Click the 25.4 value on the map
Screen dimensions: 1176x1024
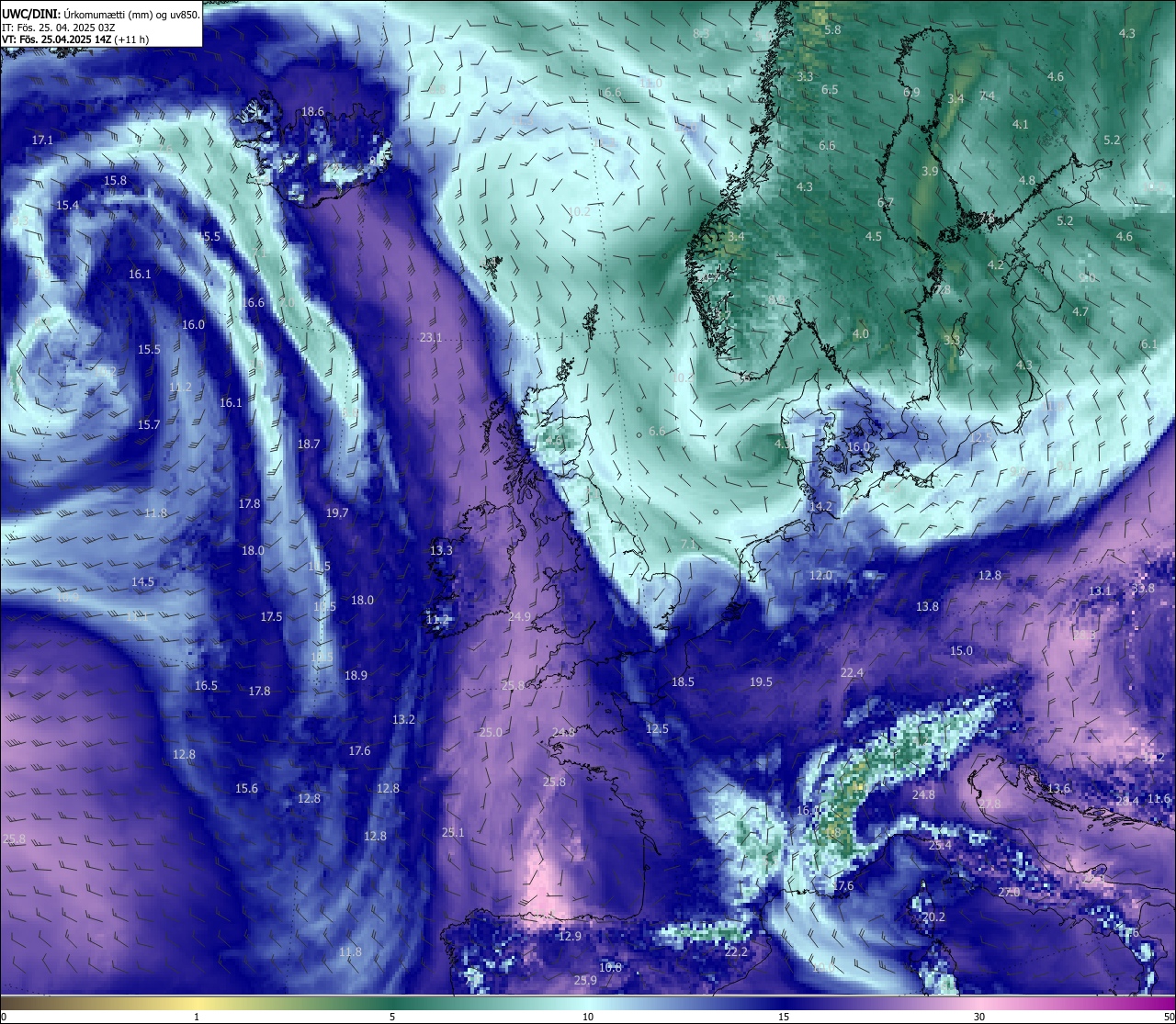[x=939, y=846]
